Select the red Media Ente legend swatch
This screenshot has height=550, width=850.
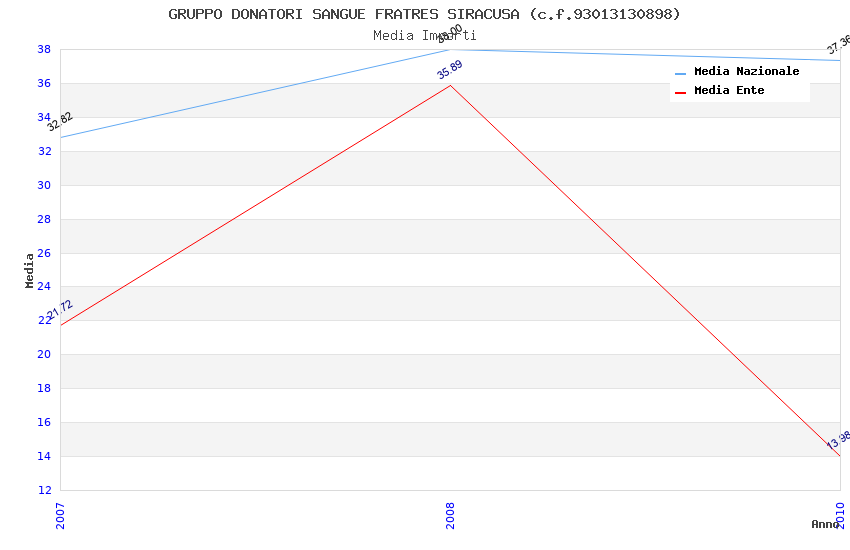click(680, 93)
